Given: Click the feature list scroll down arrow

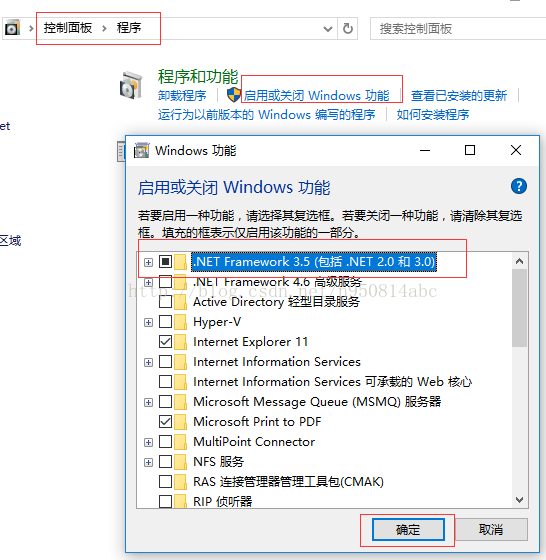Looking at the screenshot, I should tap(520, 500).
